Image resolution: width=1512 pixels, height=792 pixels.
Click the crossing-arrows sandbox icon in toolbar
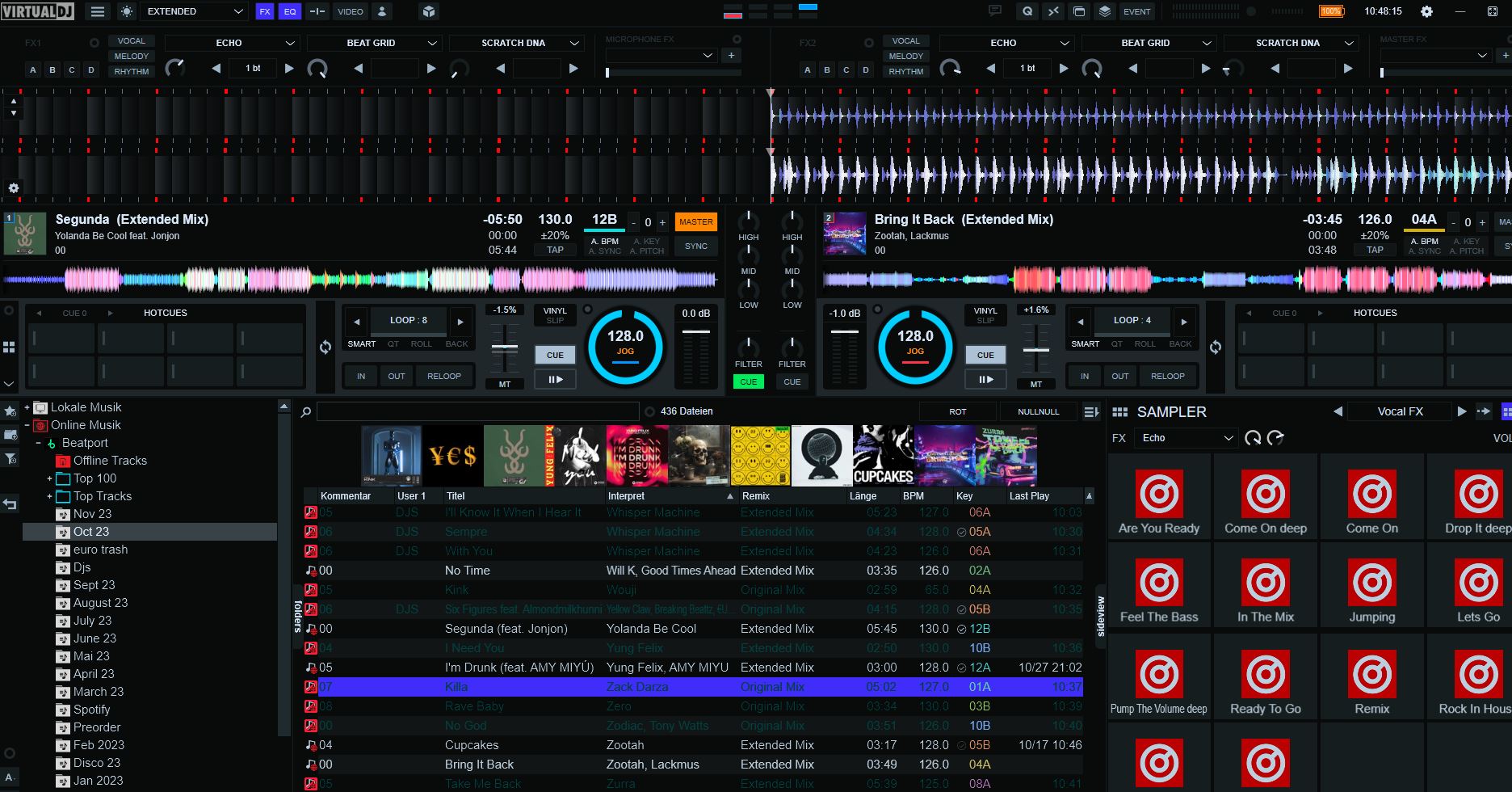click(x=1052, y=11)
